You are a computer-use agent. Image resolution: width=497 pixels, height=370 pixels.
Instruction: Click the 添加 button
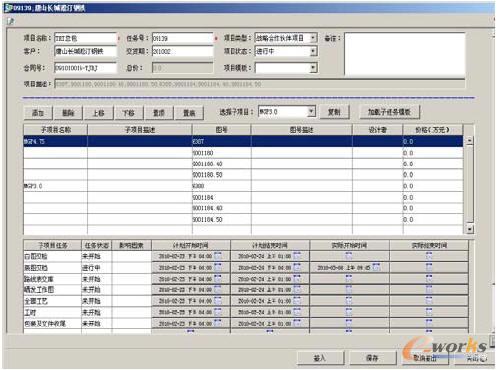click(x=38, y=113)
